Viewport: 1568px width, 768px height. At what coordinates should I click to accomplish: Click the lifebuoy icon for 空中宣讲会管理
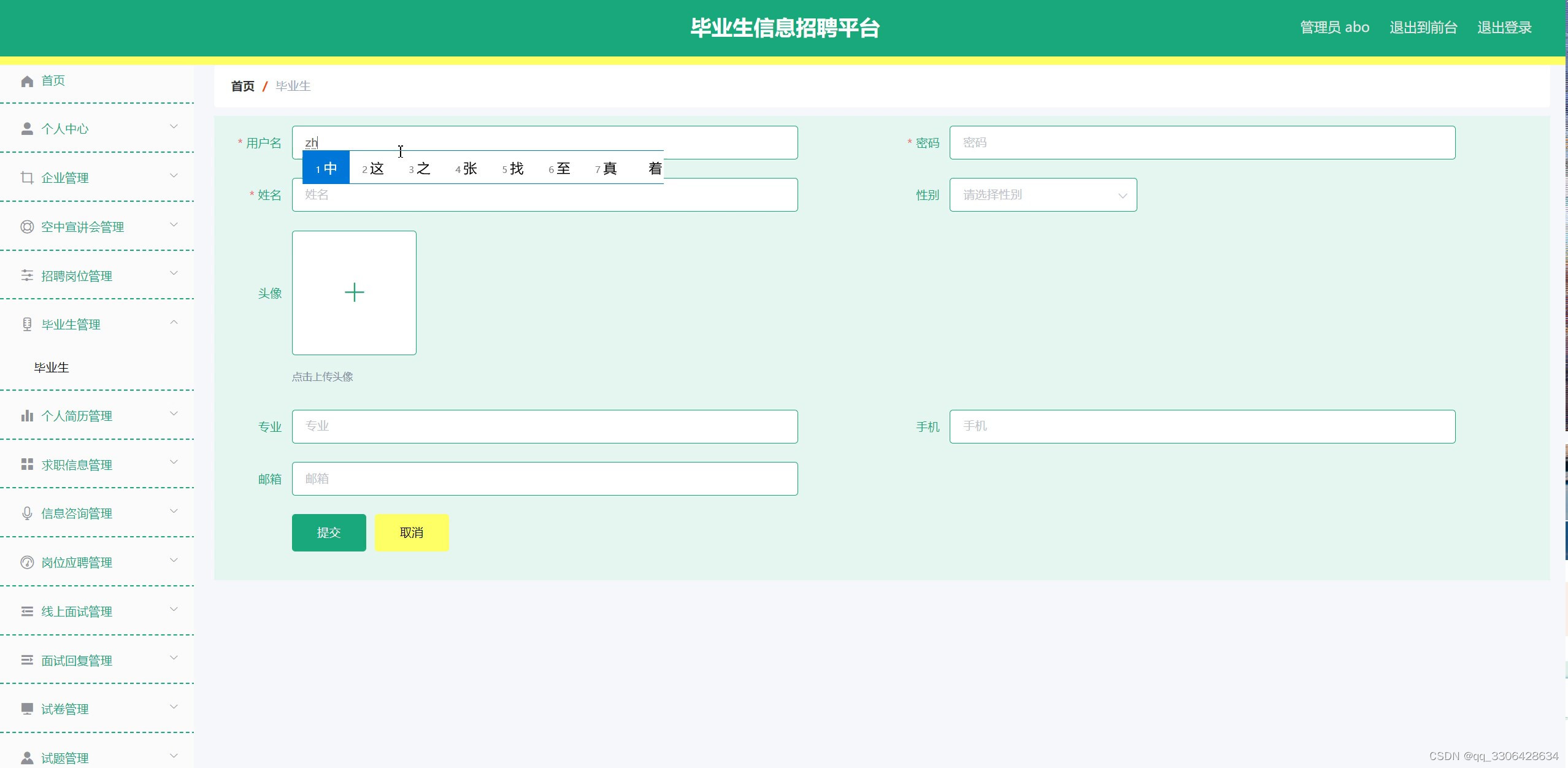27,227
